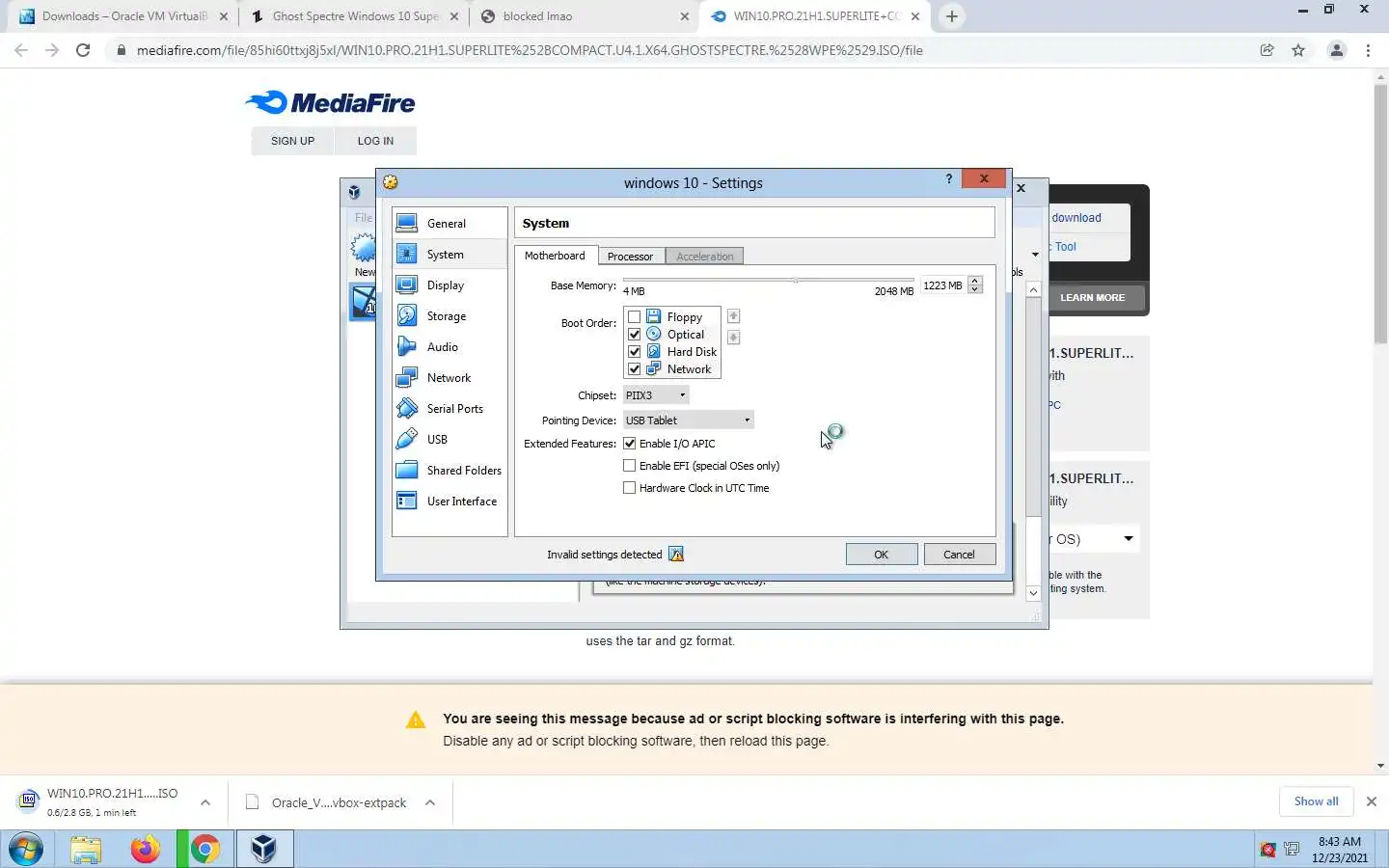
Task: Enable Floppy in boot order
Action: (x=634, y=316)
